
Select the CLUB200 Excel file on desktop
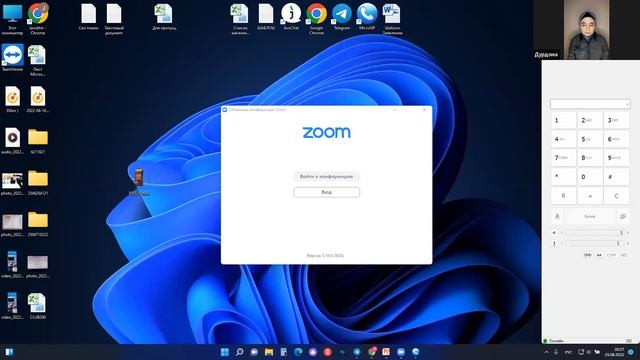tap(38, 306)
